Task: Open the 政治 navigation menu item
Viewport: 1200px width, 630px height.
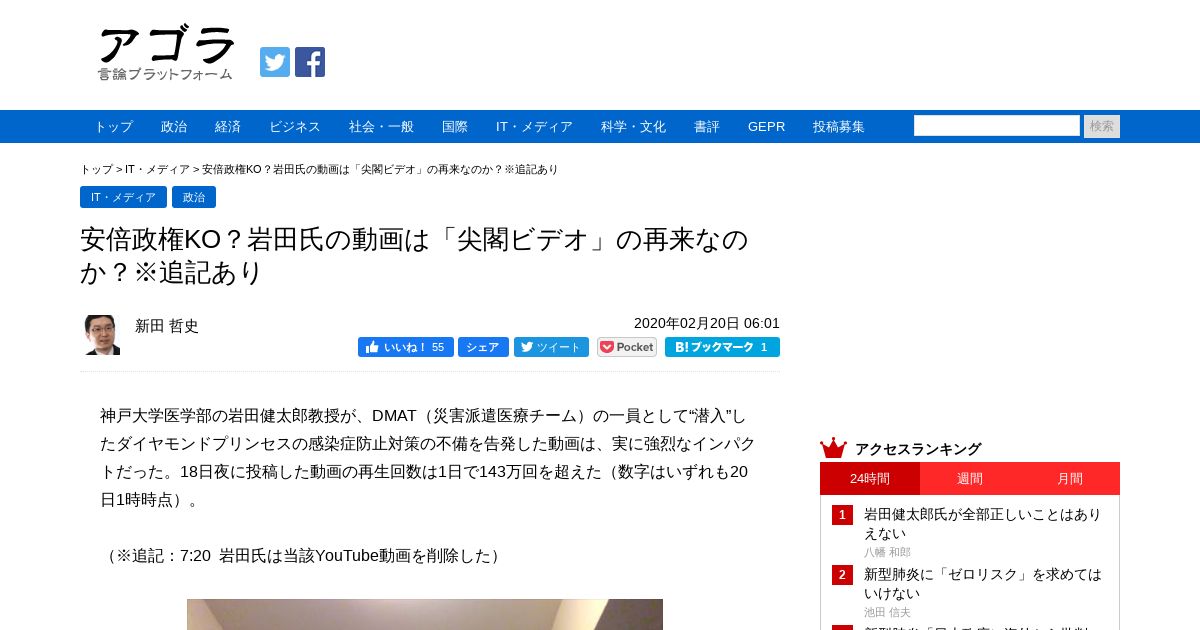Action: (174, 127)
